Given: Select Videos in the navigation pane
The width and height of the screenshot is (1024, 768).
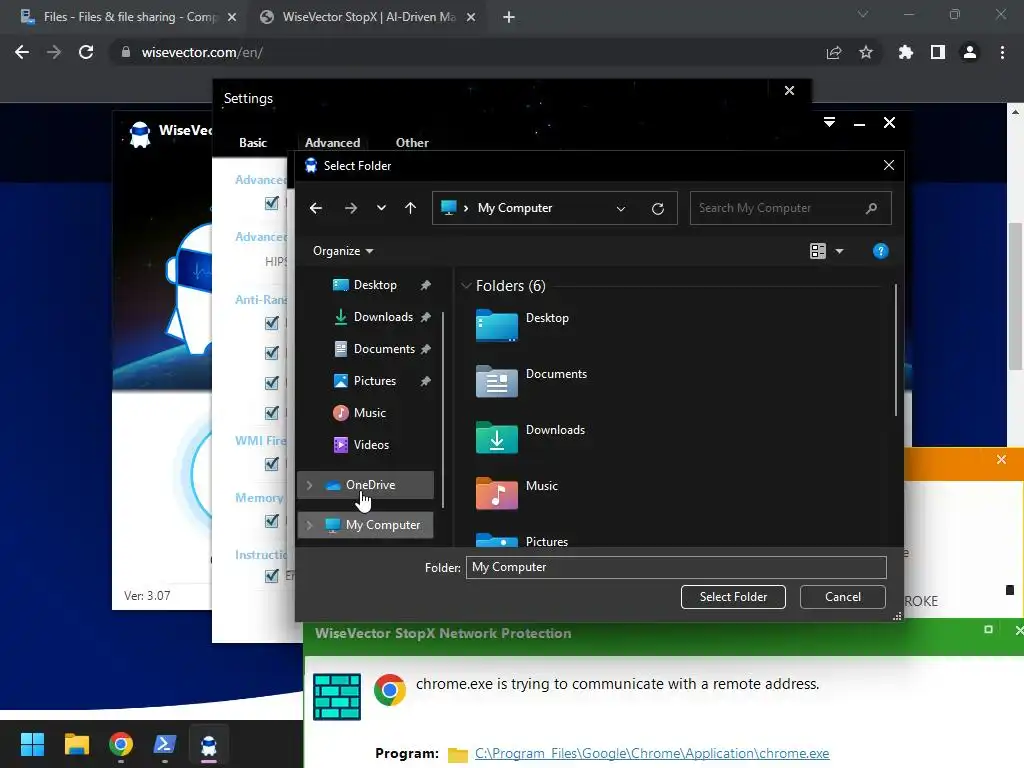Looking at the screenshot, I should click(371, 445).
